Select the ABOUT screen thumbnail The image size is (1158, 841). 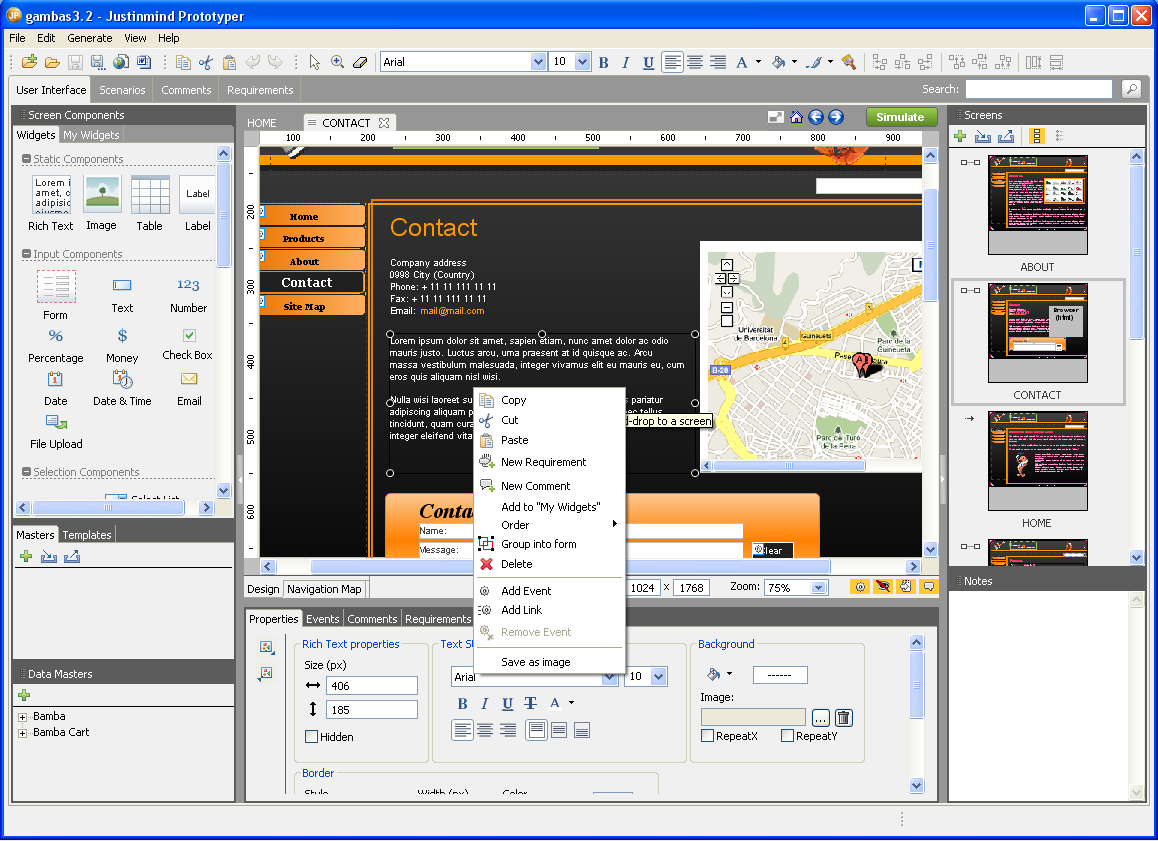pos(1037,205)
